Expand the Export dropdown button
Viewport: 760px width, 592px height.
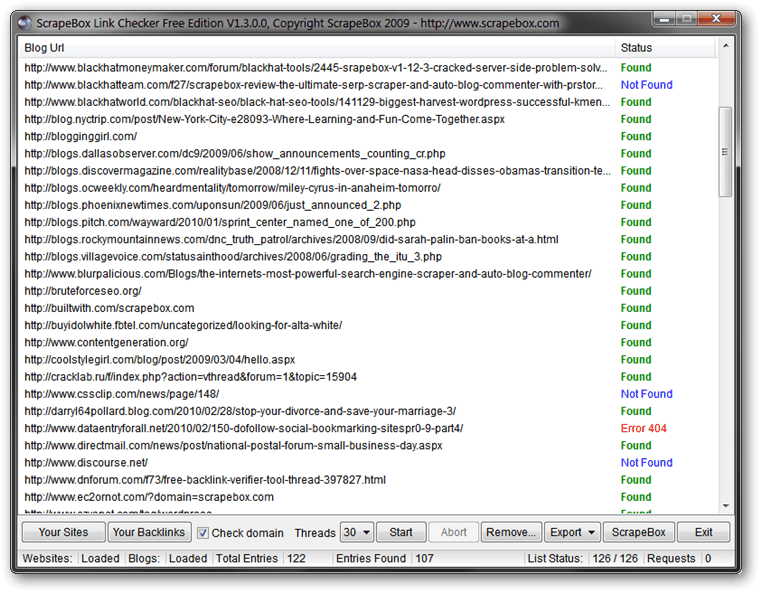click(x=573, y=533)
